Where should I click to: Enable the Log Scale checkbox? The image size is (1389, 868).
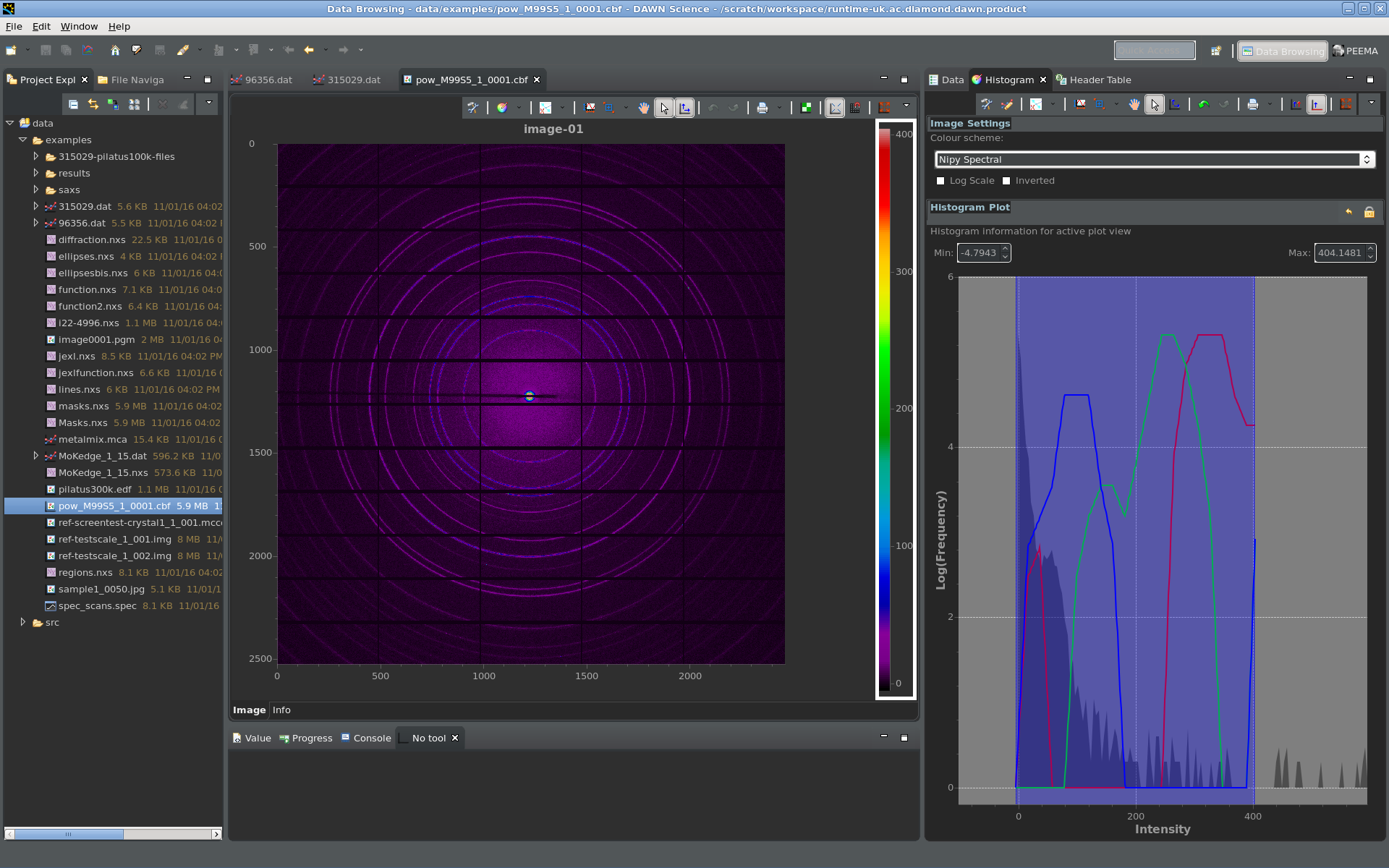[940, 181]
